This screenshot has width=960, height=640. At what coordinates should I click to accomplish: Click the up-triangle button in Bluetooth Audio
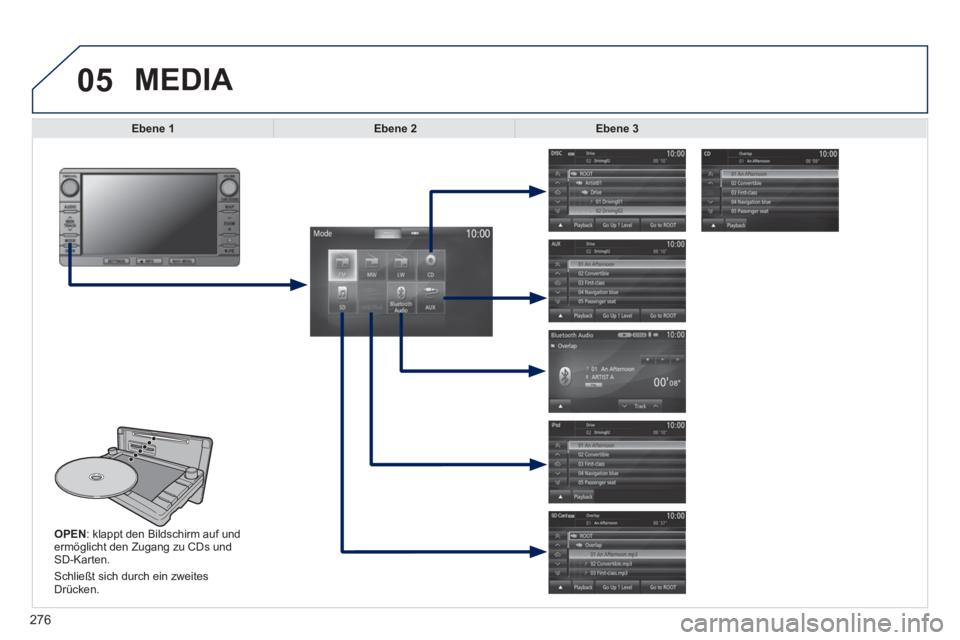560,406
